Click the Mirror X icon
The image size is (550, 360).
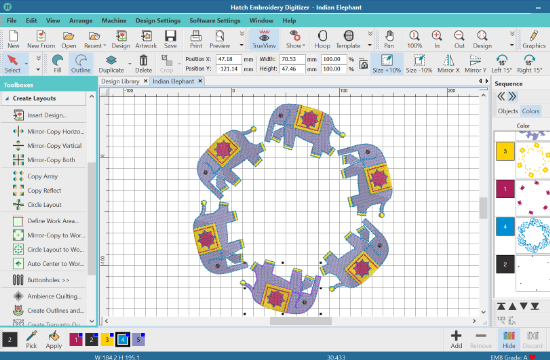tap(448, 64)
